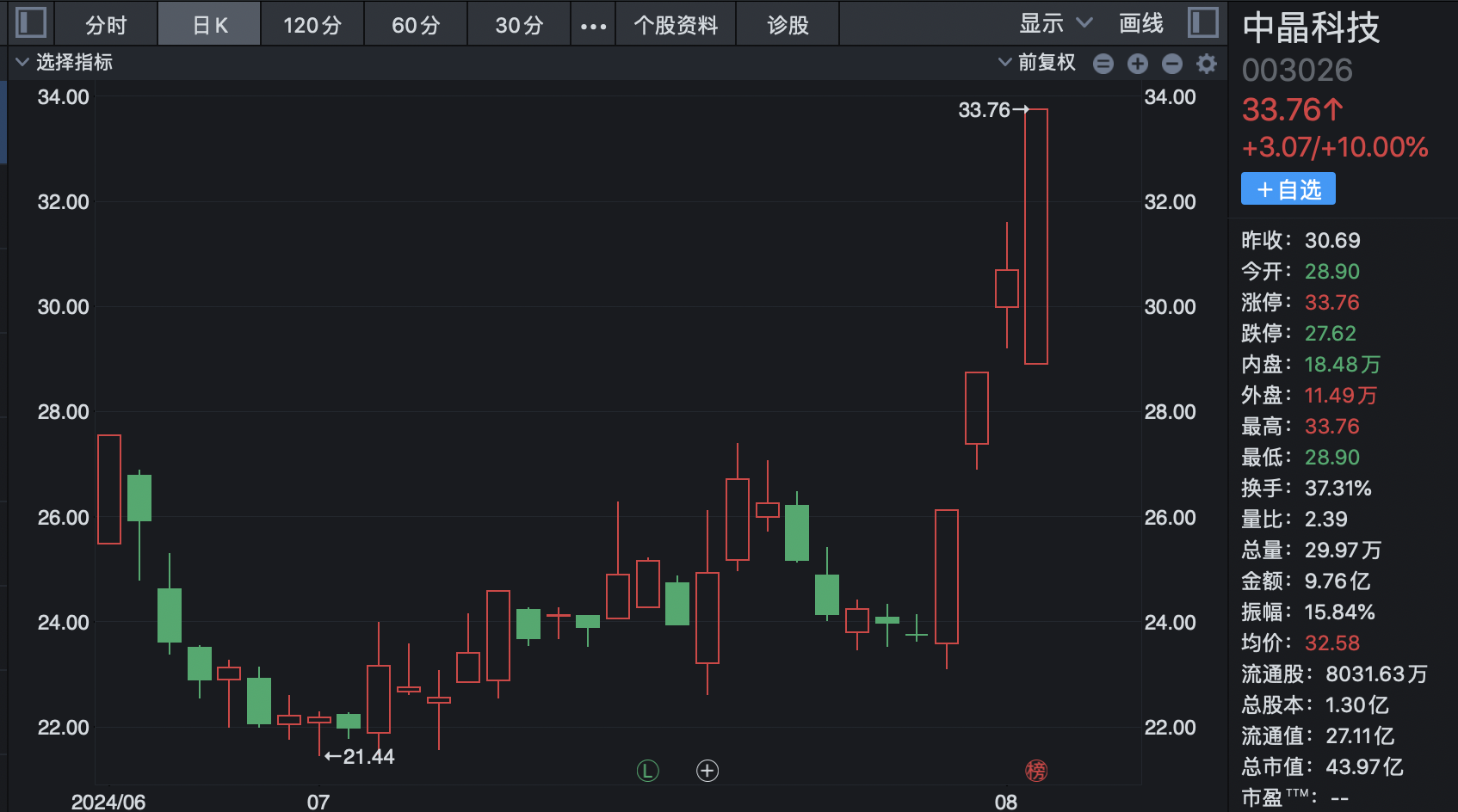This screenshot has width=1458, height=812.
Task: Click the red 榜 marker icon
Action: tap(1036, 771)
